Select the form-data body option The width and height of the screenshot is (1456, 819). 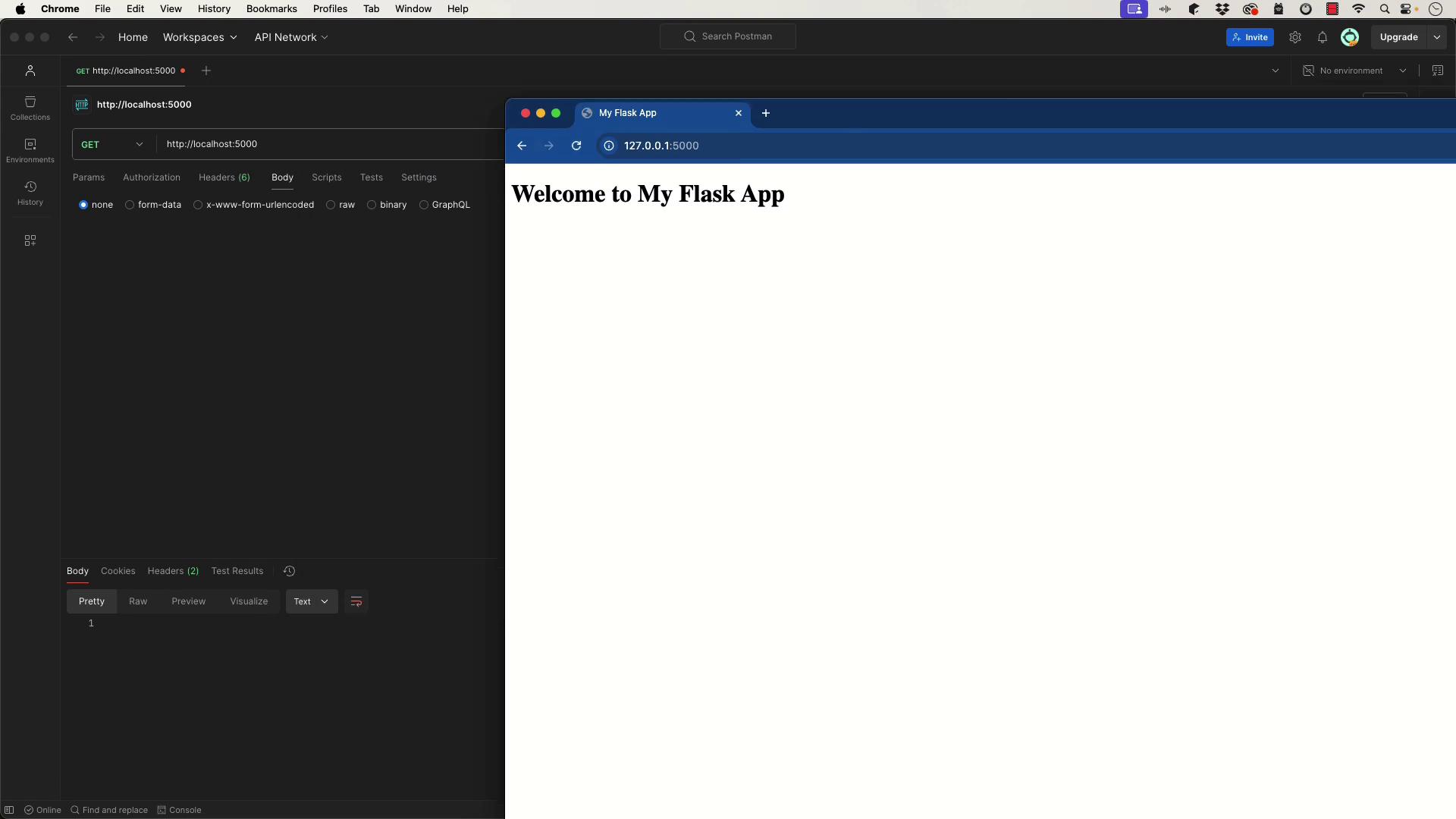click(x=130, y=205)
